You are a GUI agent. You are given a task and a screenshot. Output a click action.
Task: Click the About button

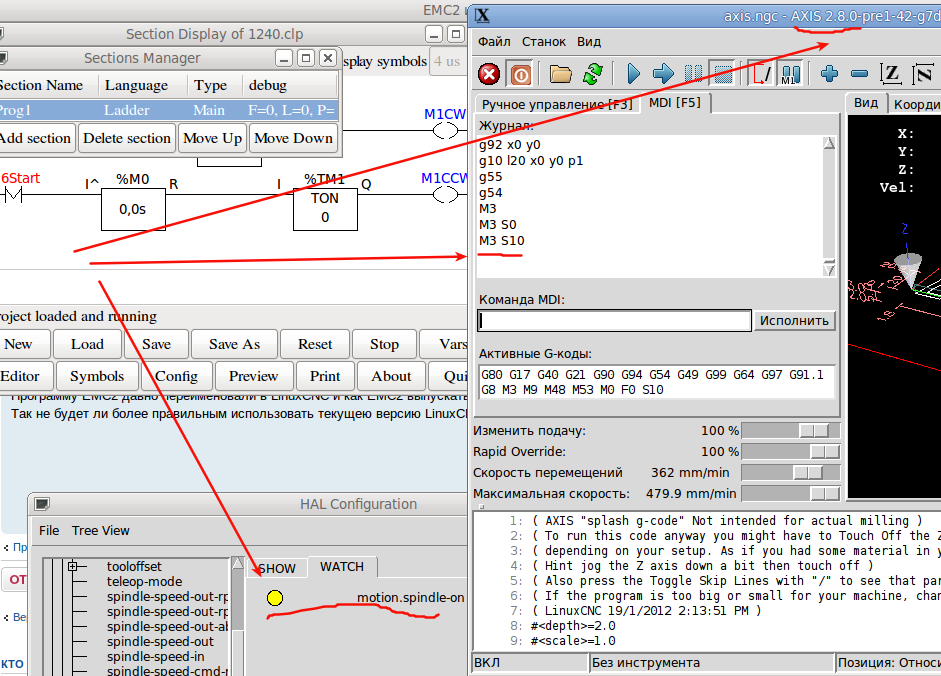[x=391, y=376]
